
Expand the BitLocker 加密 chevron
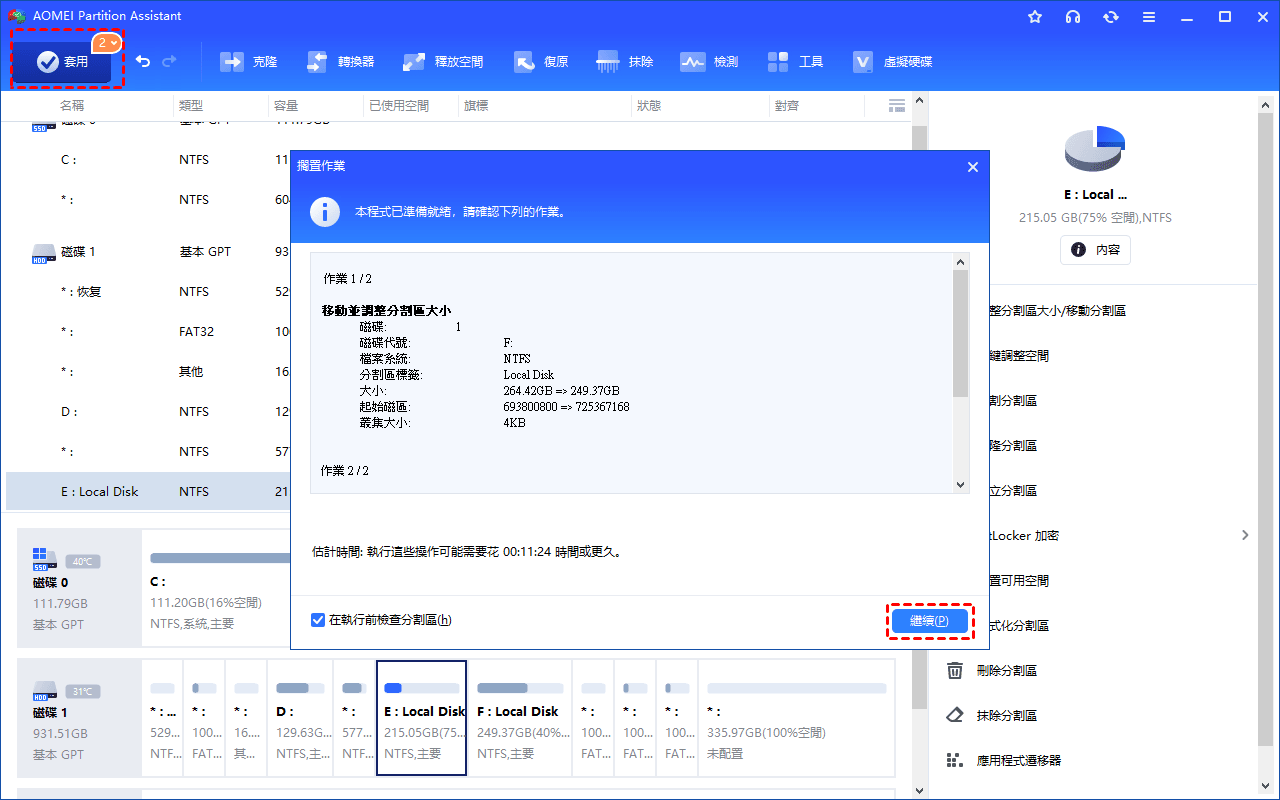pyautogui.click(x=1245, y=536)
